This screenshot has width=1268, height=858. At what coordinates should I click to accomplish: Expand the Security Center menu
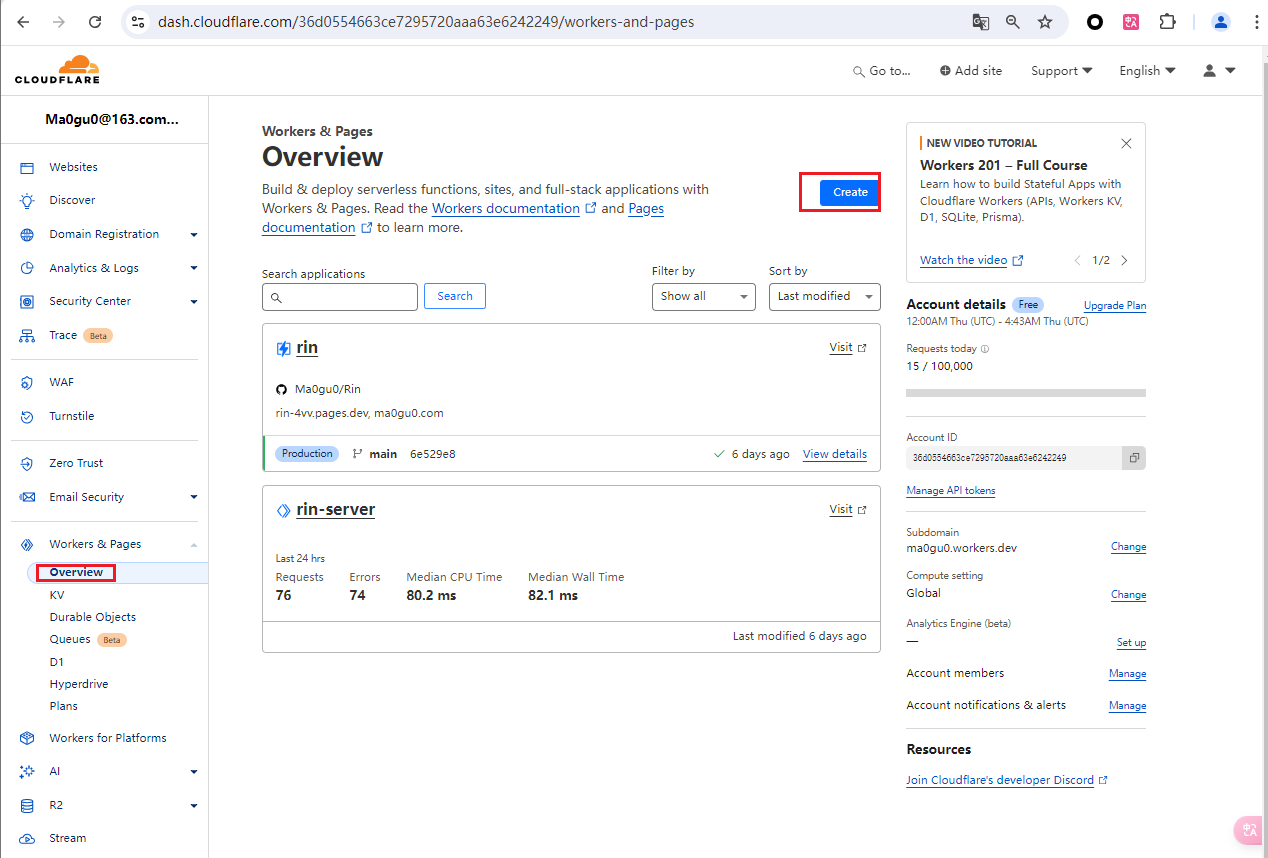point(194,302)
